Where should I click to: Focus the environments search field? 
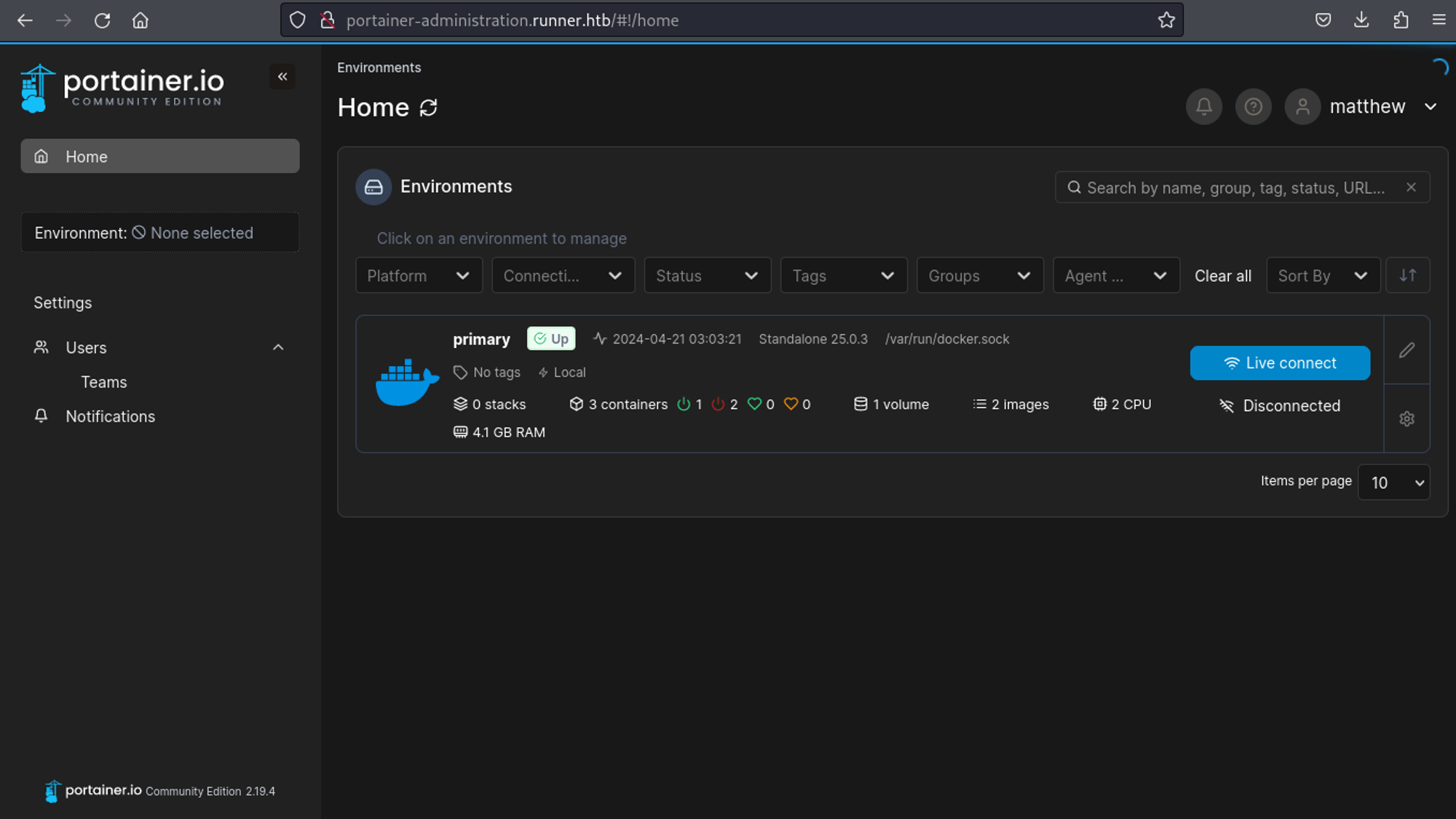point(1235,188)
